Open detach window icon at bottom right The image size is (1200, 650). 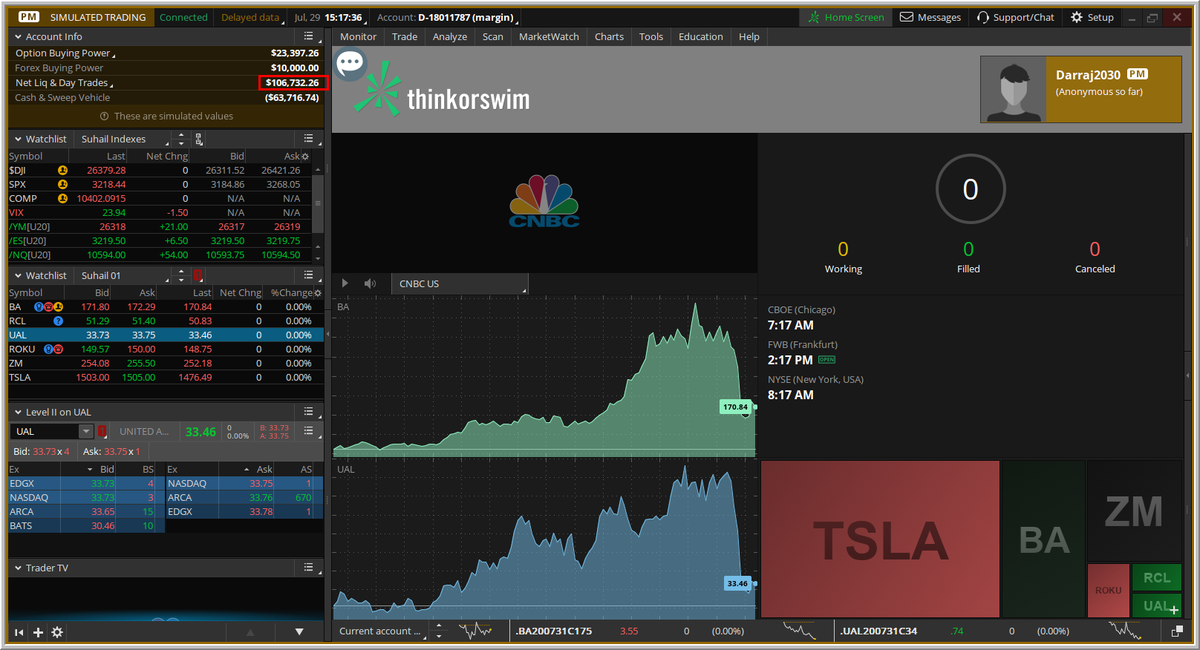pyautogui.click(x=1177, y=631)
